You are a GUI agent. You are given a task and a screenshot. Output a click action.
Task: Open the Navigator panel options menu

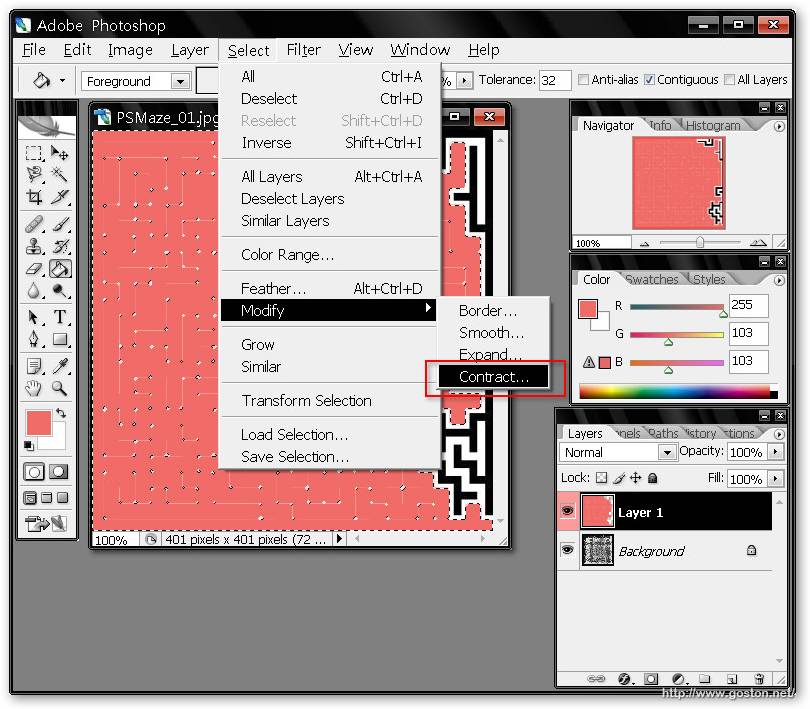click(778, 126)
